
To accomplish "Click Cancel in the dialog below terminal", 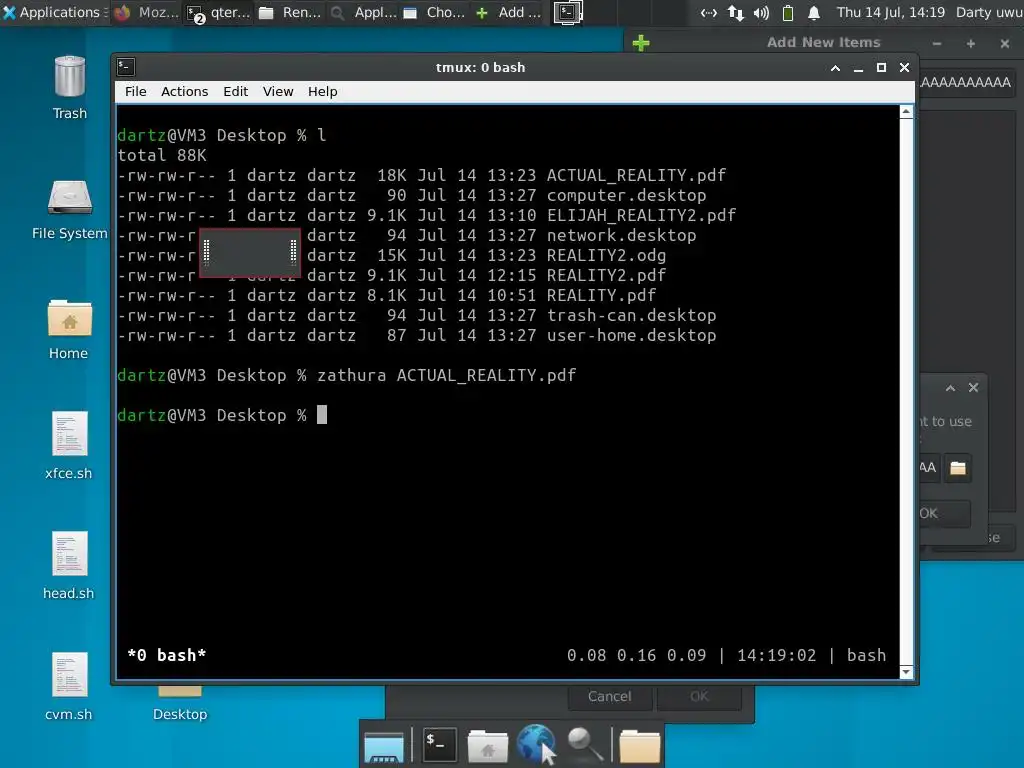I will (x=609, y=697).
